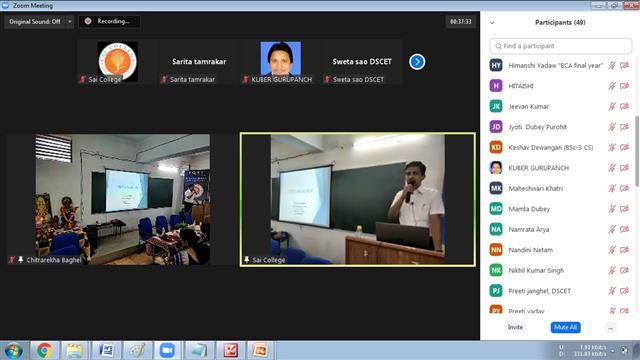Viewport: 640px width, 360px height.
Task: Click the video icon for Nikhil Kumar Singh
Action: pos(624,270)
